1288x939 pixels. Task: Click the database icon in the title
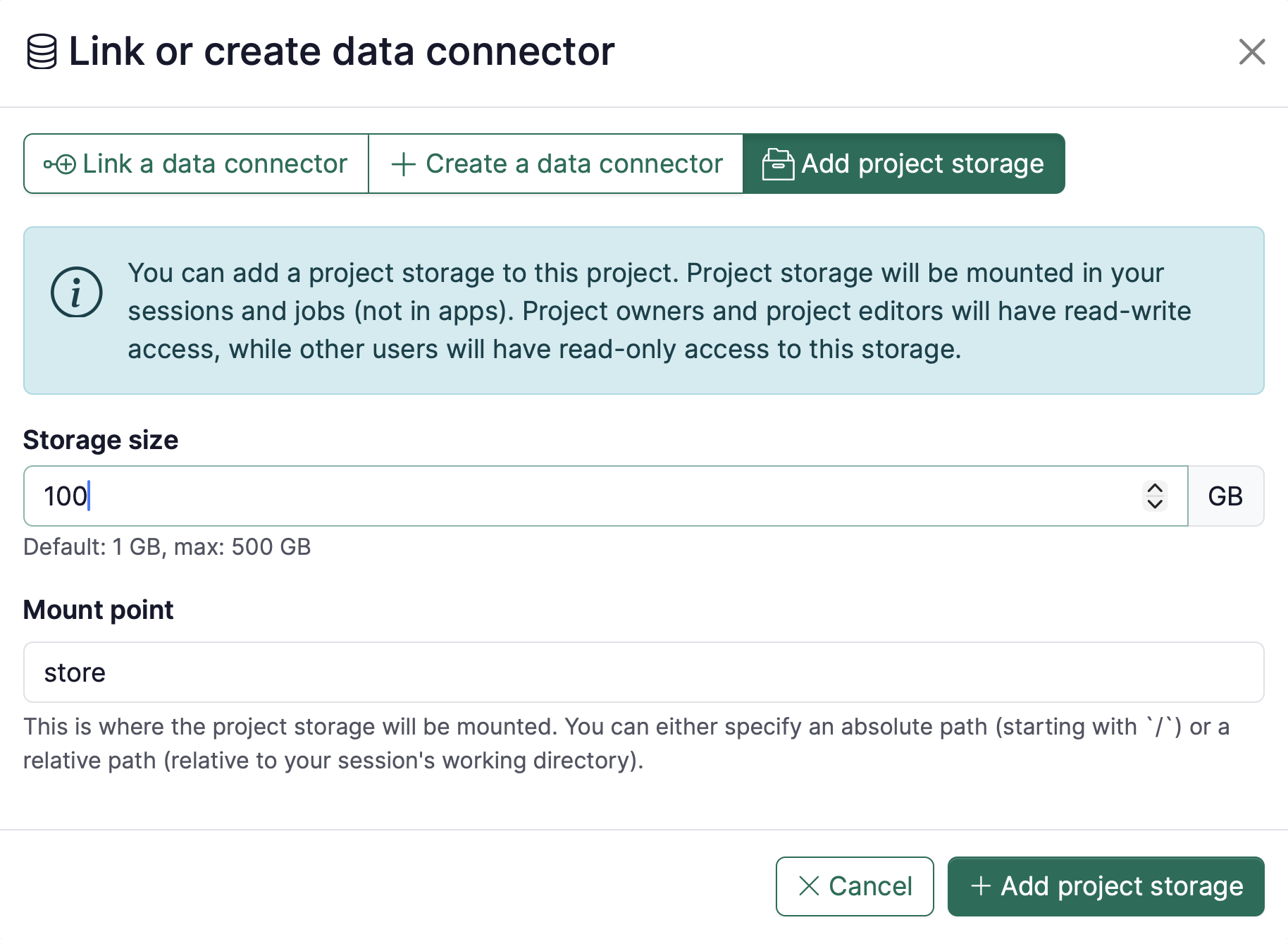point(42,52)
